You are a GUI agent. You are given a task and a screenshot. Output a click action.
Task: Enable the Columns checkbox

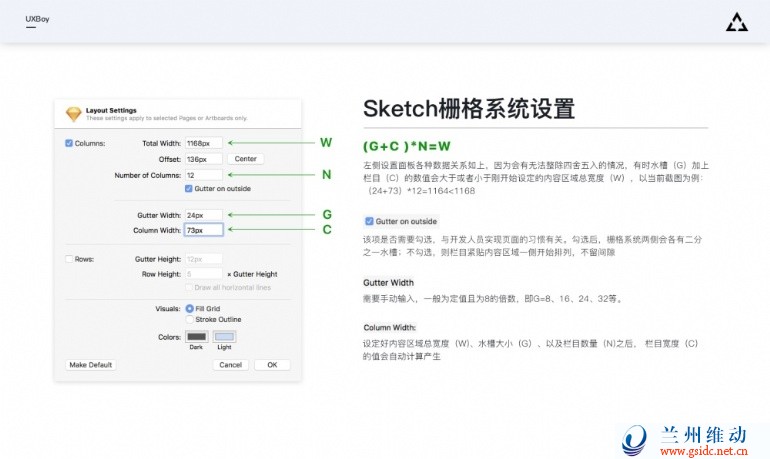[x=69, y=143]
